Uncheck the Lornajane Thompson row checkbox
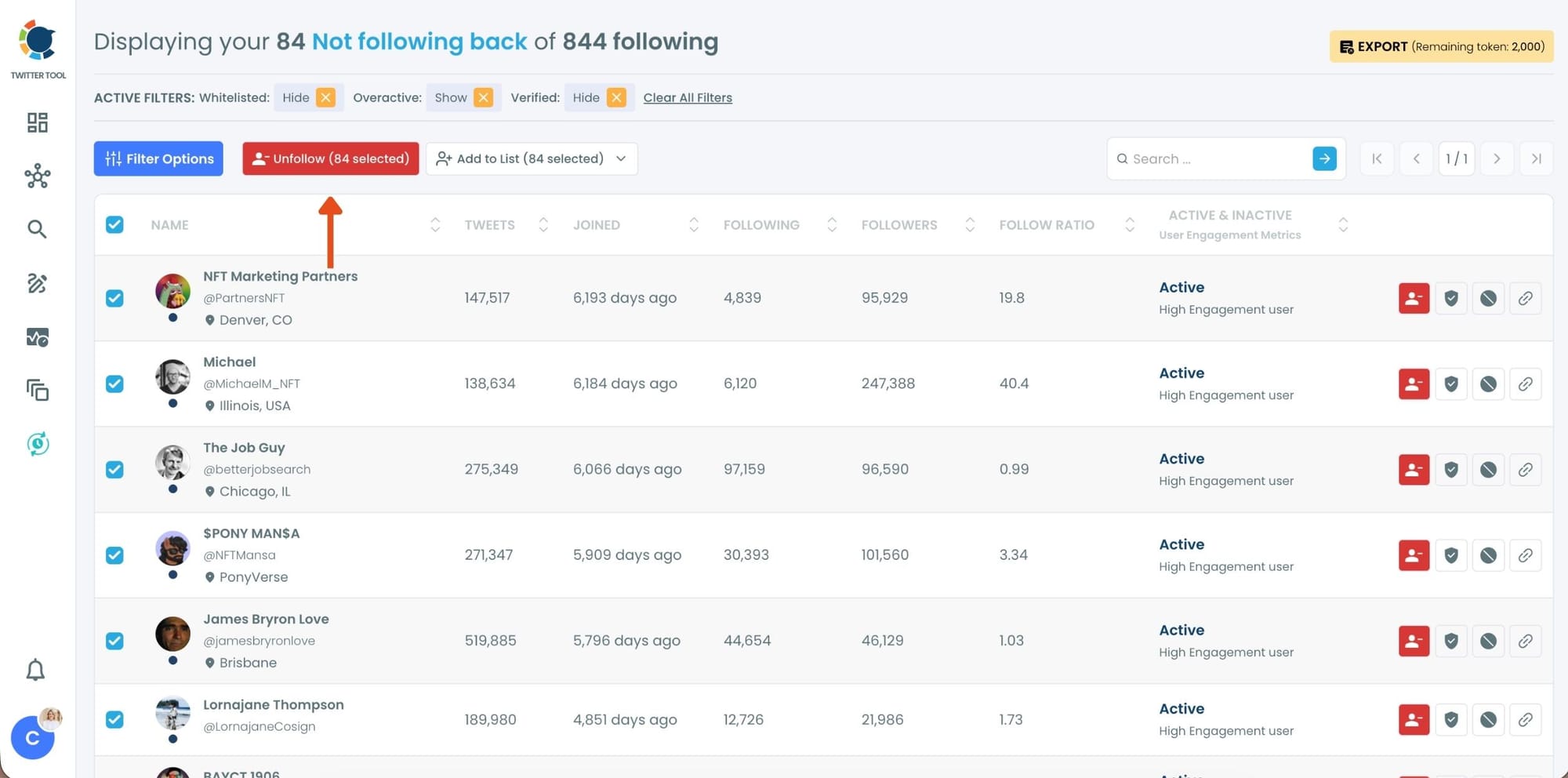 114,719
